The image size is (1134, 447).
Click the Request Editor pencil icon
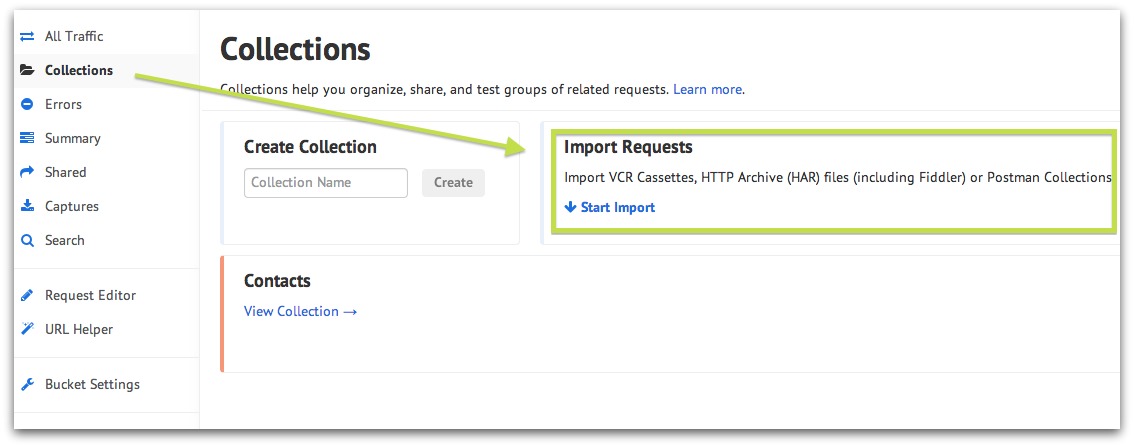pyautogui.click(x=27, y=295)
